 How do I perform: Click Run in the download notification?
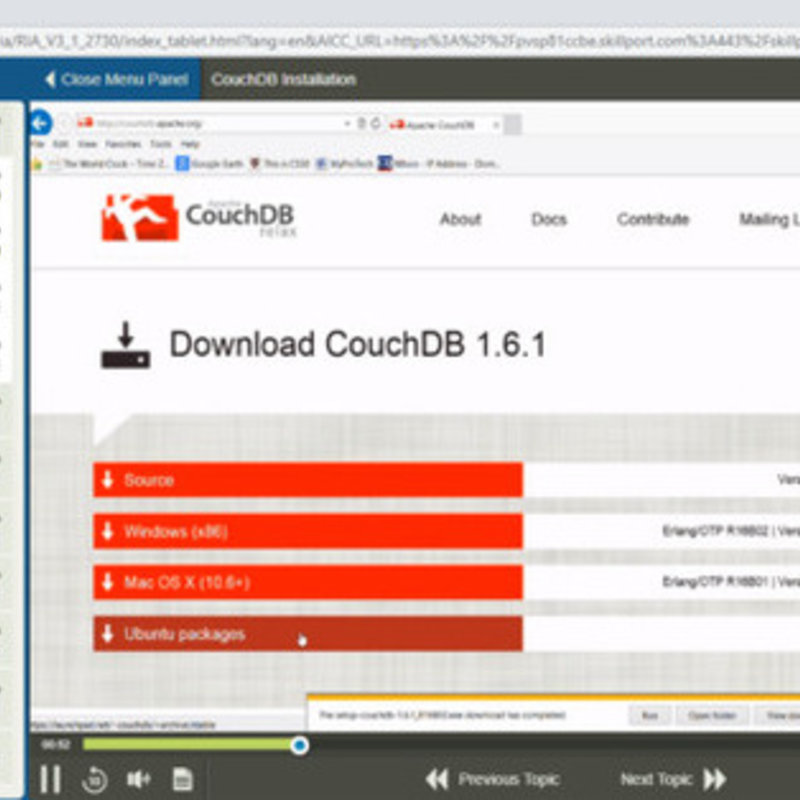coord(649,716)
